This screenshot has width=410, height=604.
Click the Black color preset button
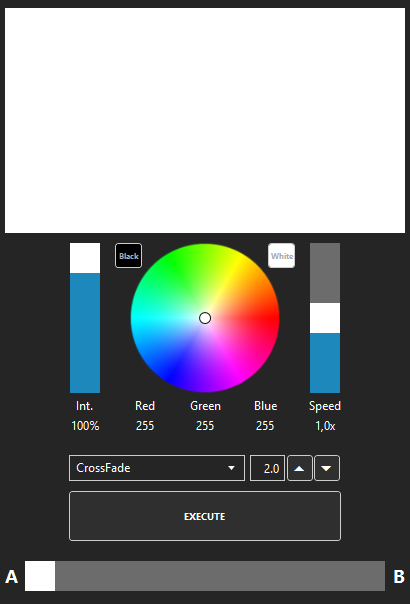[x=128, y=256]
